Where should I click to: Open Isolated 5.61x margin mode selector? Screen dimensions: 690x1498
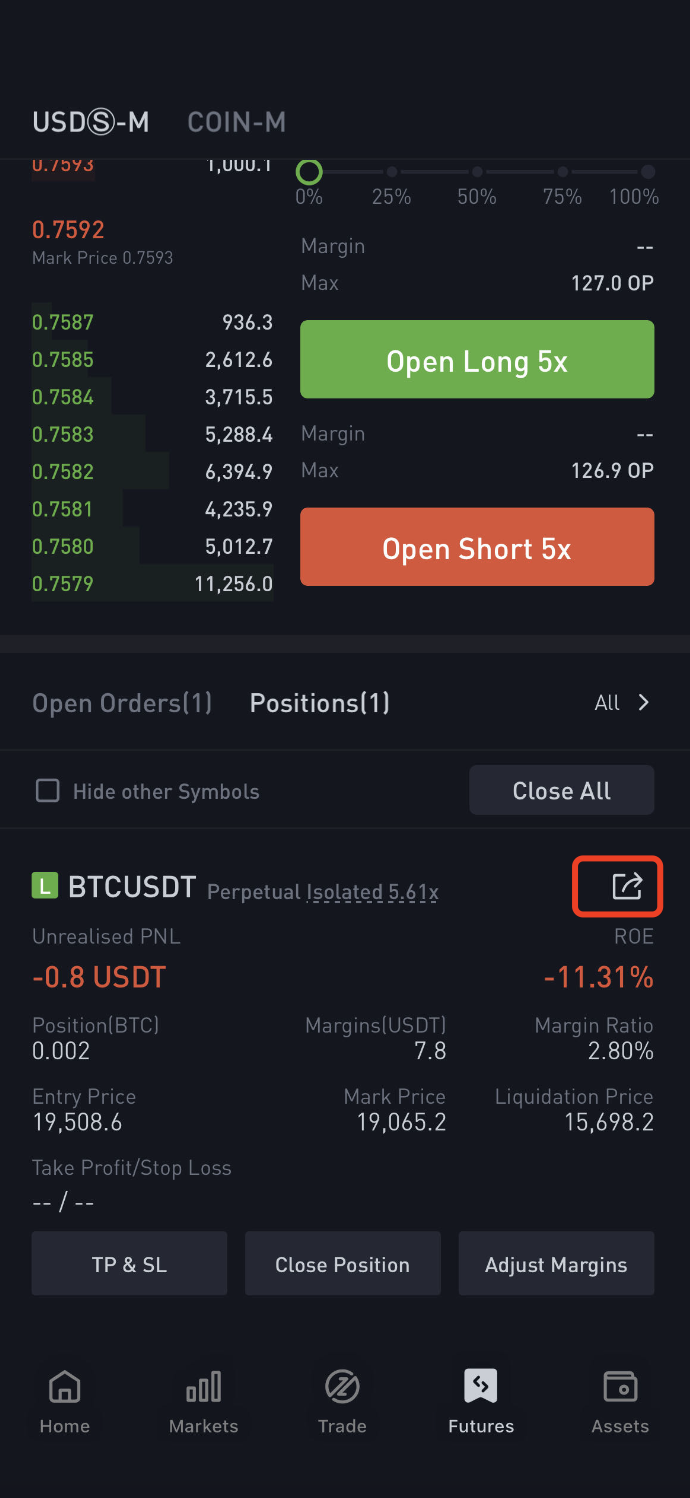pos(372,892)
